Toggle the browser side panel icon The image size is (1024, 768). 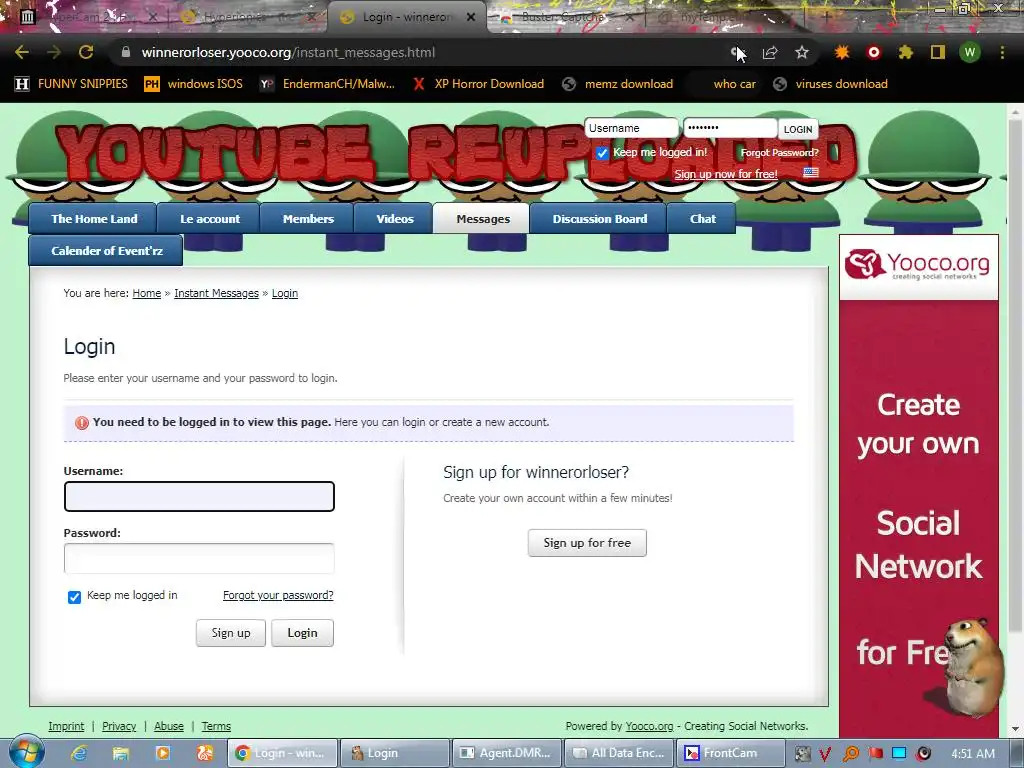click(938, 52)
